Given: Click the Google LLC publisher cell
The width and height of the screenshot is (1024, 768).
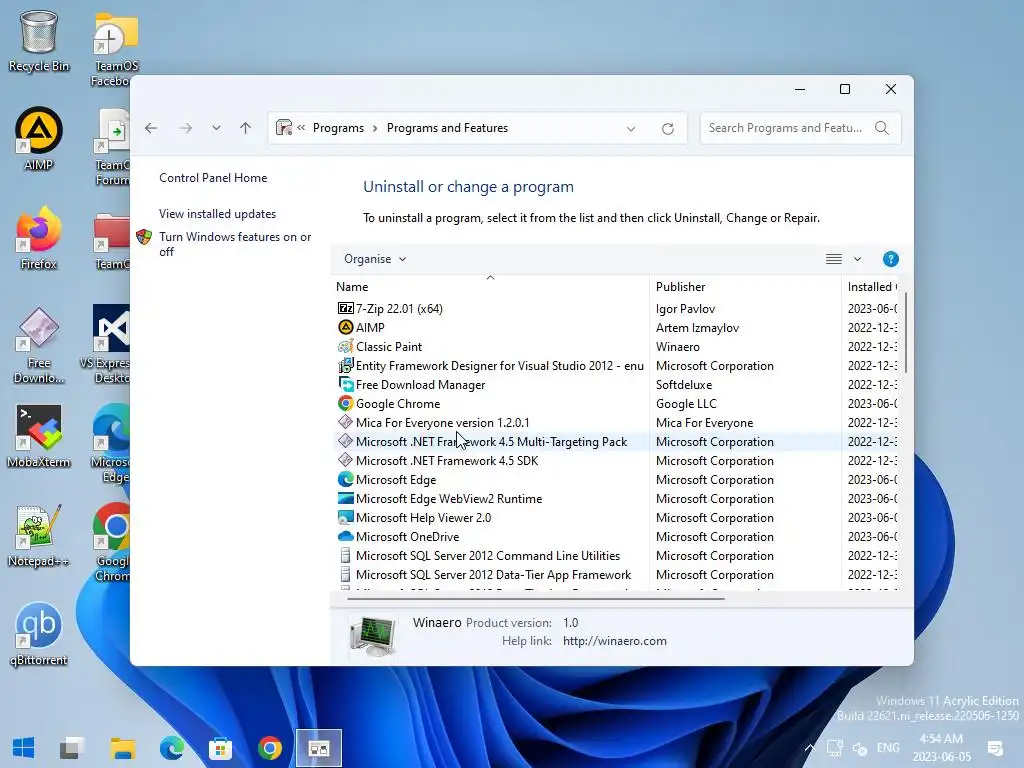Looking at the screenshot, I should pyautogui.click(x=686, y=404).
